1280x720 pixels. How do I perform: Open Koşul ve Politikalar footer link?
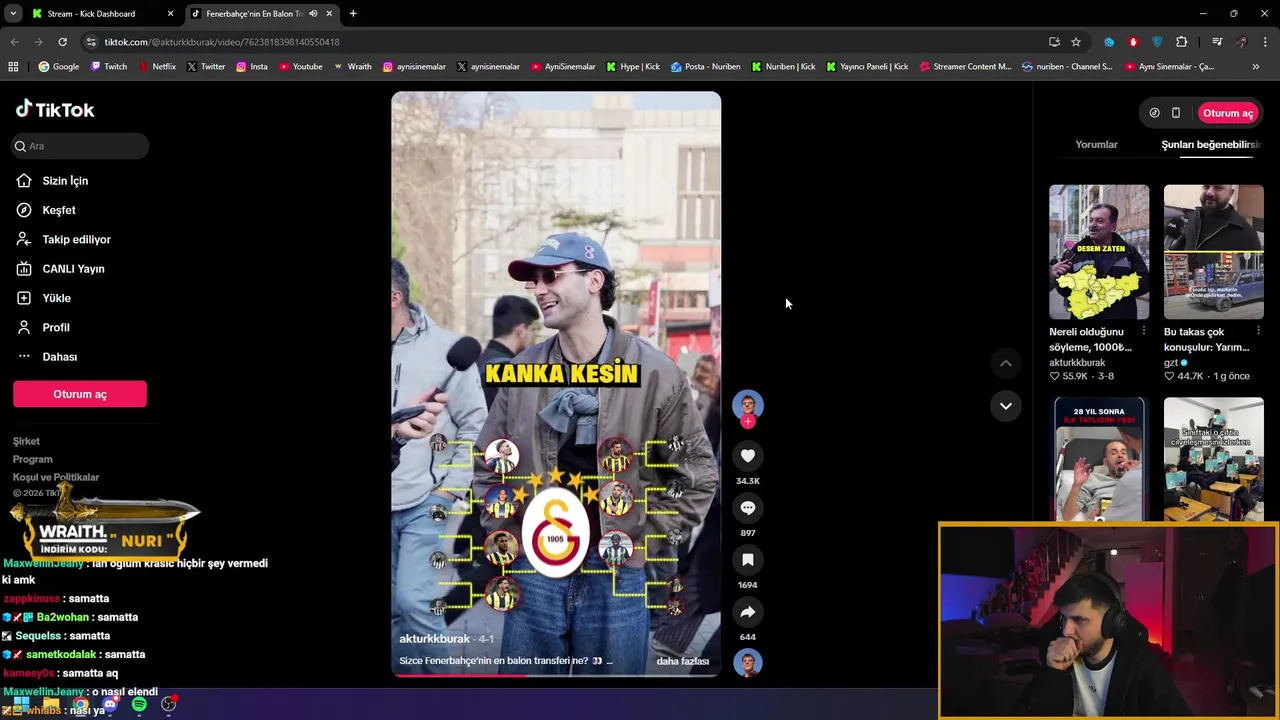(56, 477)
